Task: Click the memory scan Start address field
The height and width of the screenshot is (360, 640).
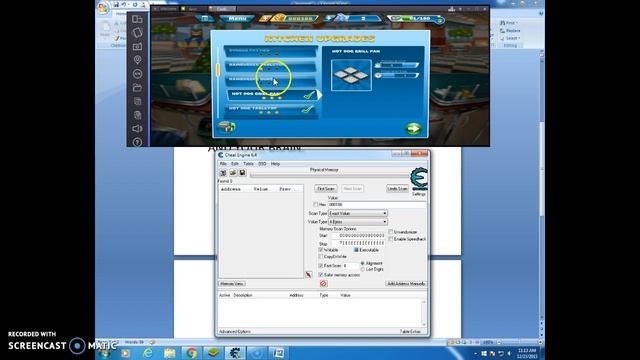Action: 359,236
